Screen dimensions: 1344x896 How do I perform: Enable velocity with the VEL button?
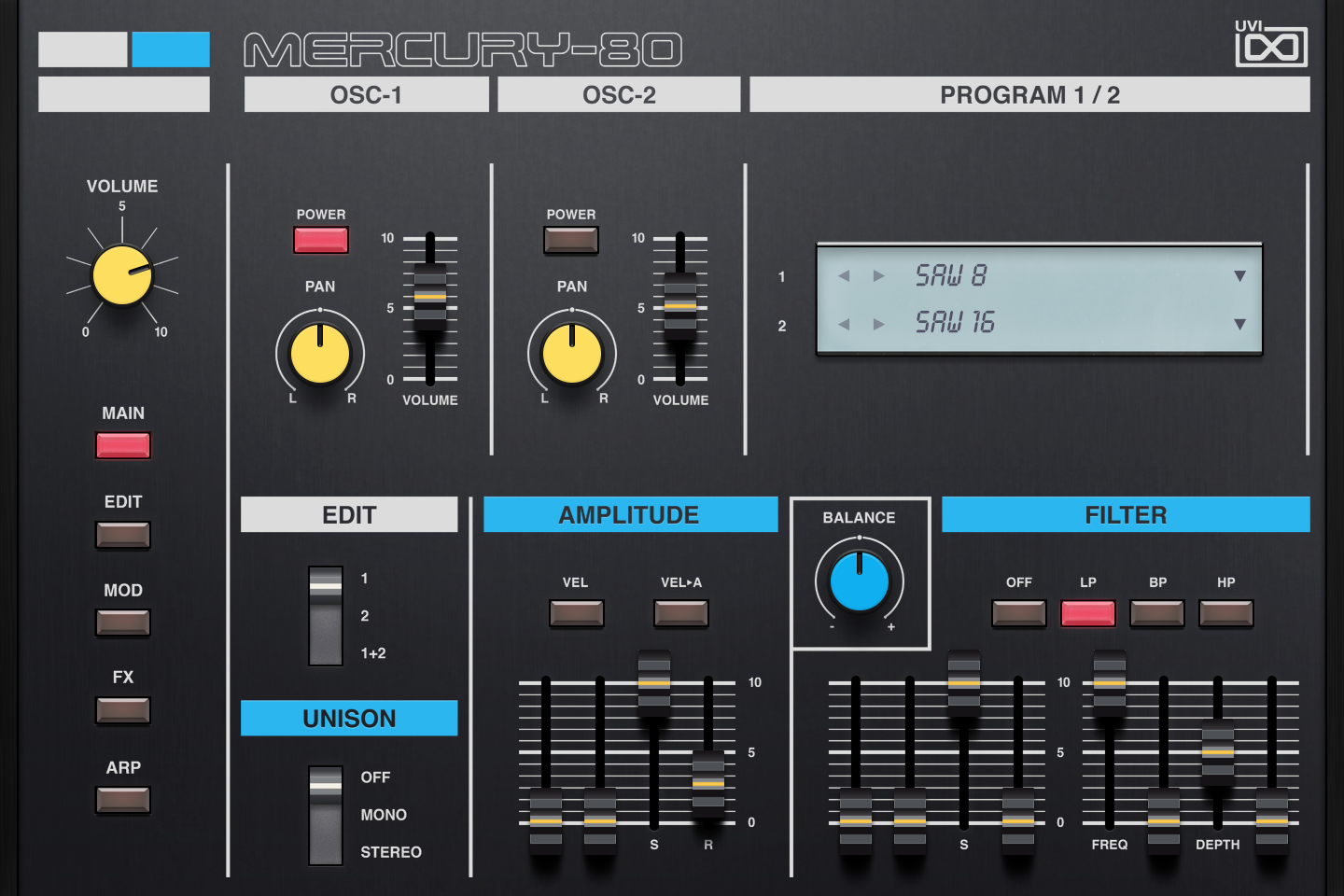[x=576, y=614]
